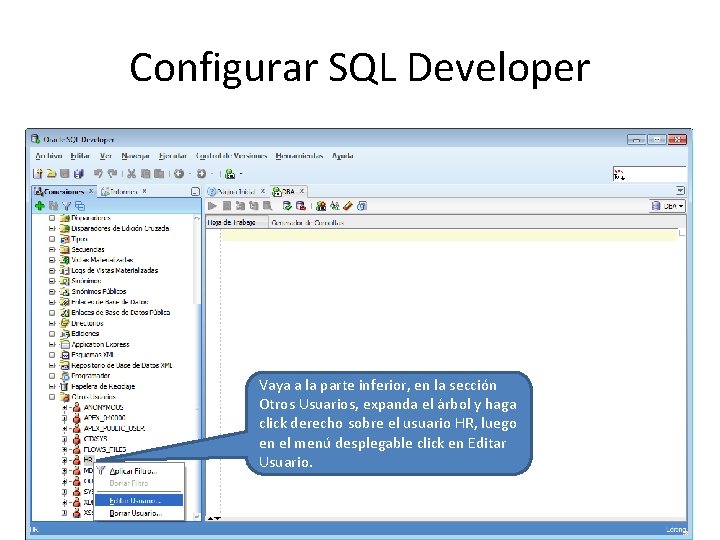
Task: Choose Editar Usuario in the context menu
Action: tap(139, 501)
